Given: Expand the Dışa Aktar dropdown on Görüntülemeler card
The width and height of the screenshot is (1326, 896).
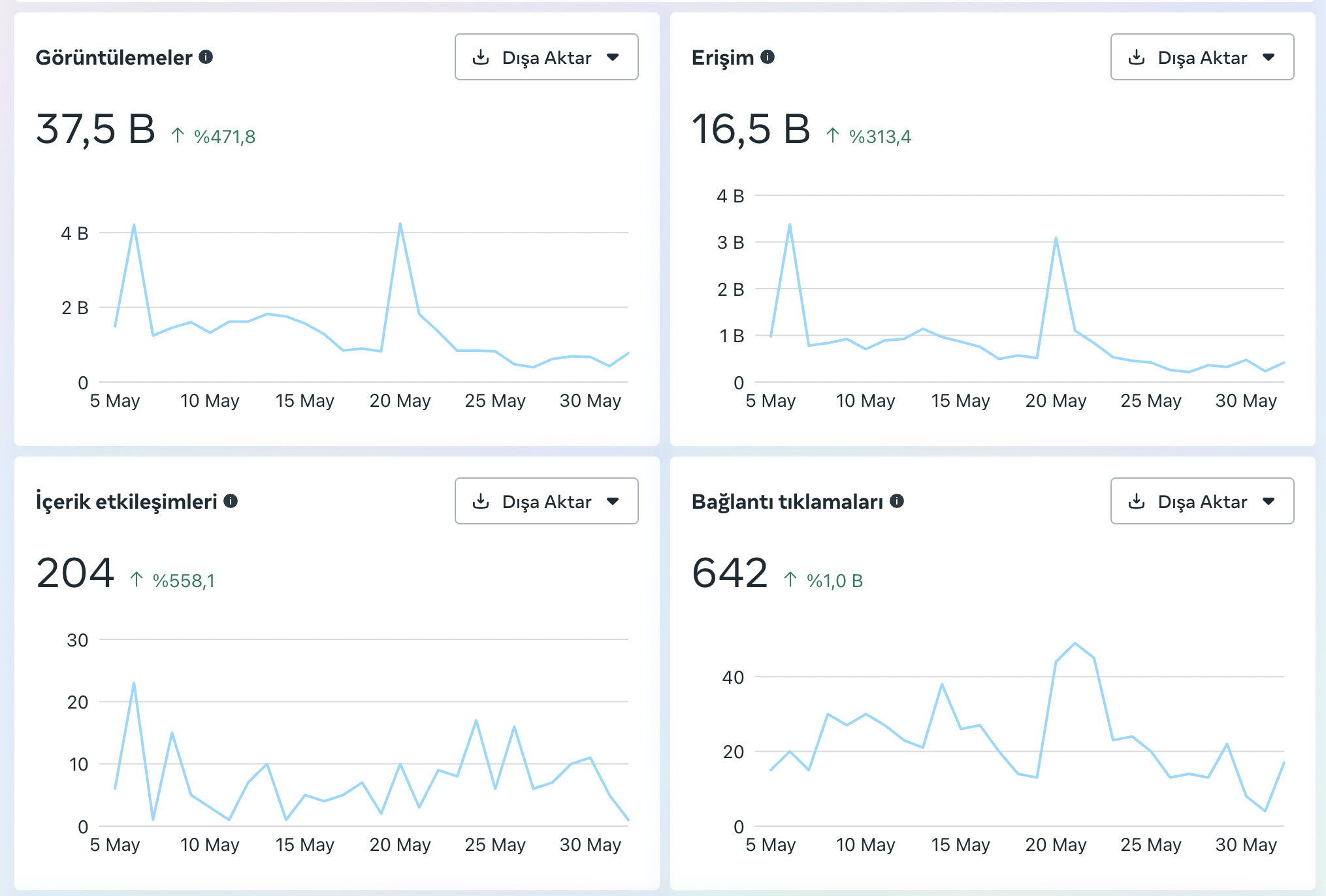Looking at the screenshot, I should (613, 57).
